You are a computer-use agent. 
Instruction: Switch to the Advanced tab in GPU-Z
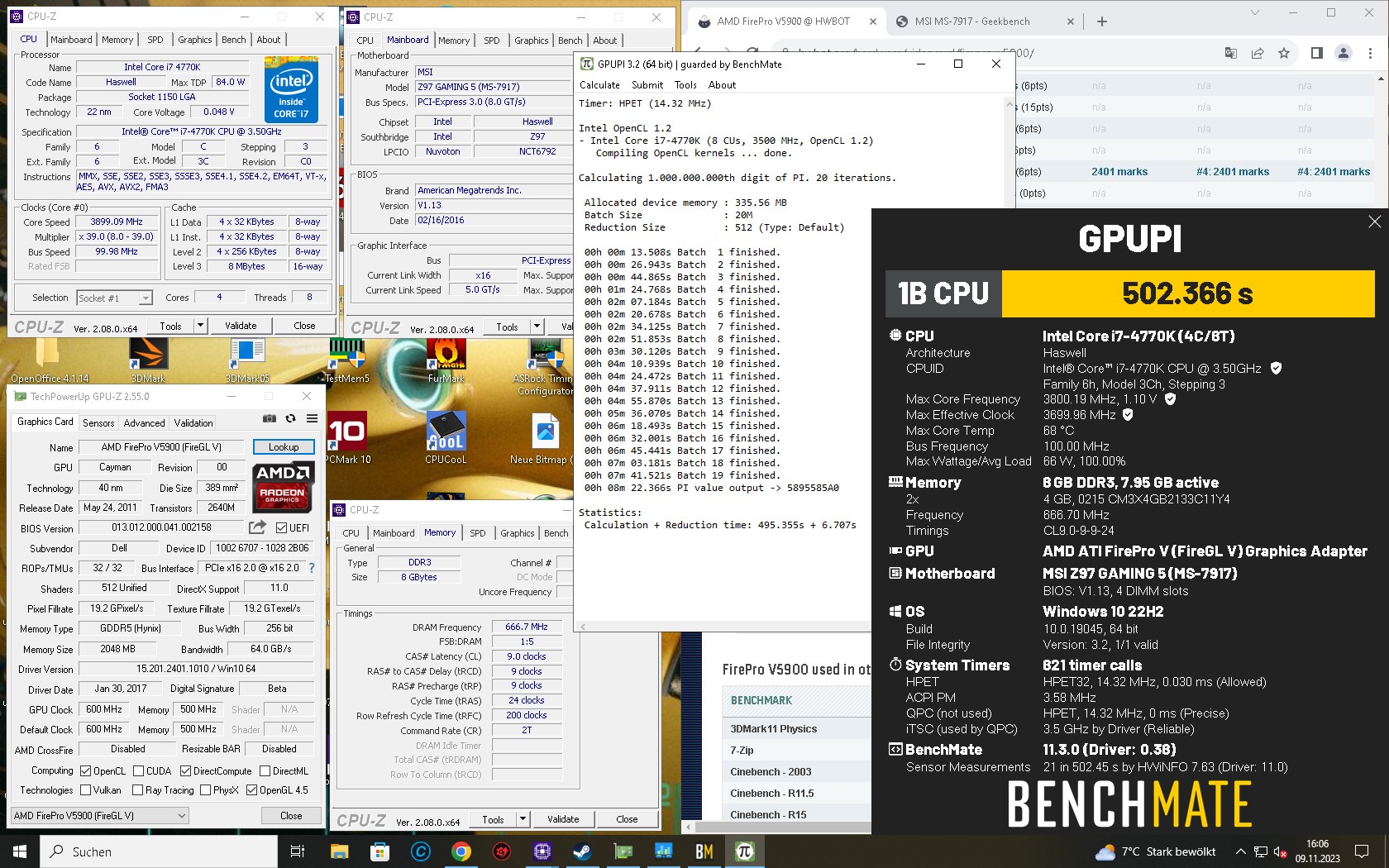point(144,422)
